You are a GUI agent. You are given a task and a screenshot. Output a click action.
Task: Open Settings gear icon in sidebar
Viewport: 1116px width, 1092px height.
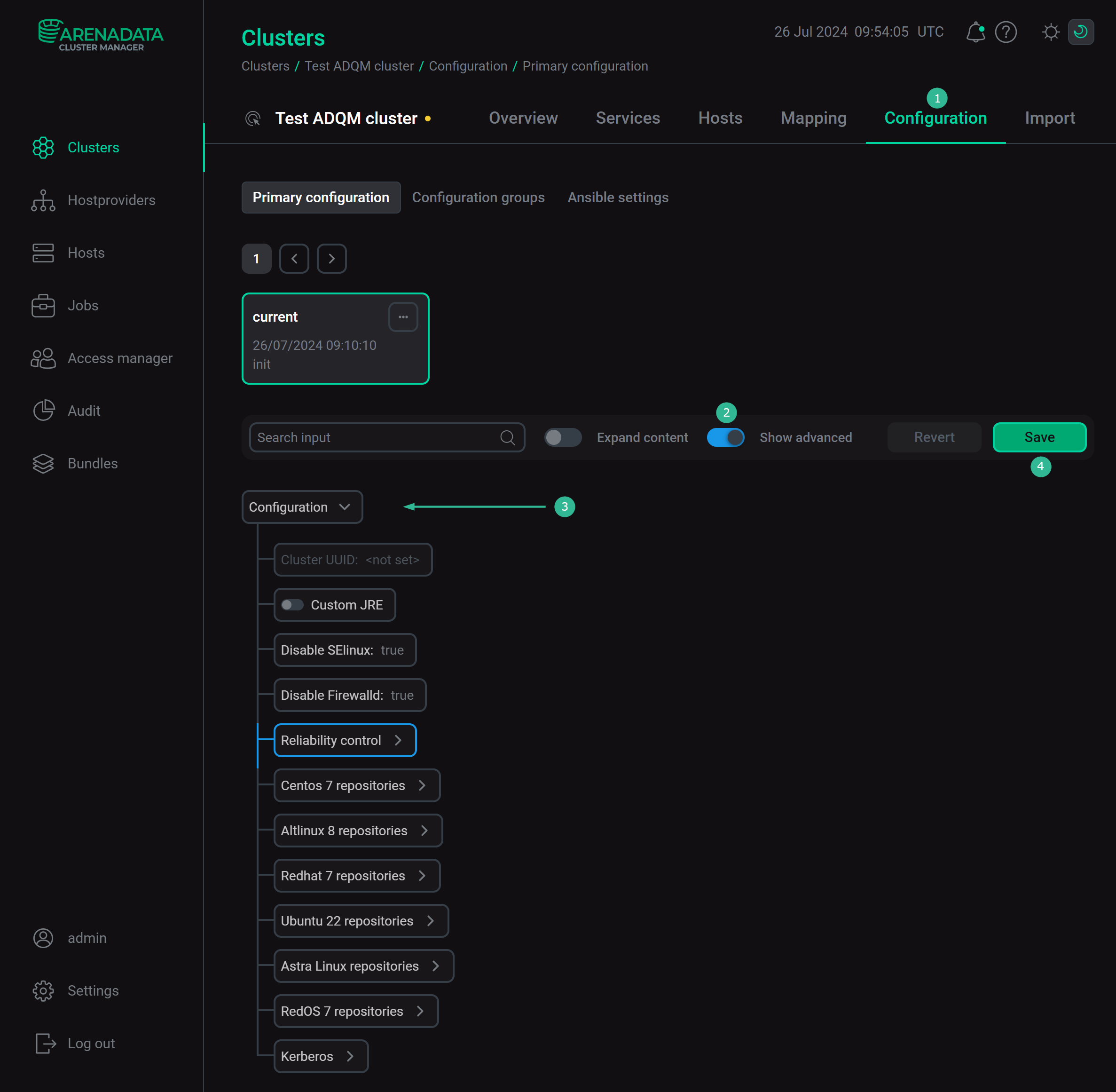click(x=43, y=990)
